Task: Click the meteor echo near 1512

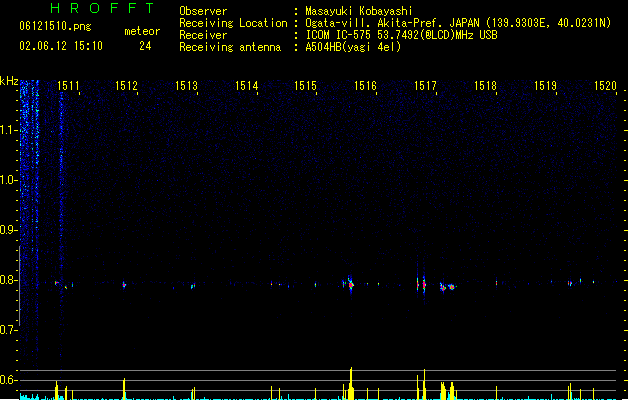Action: [x=124, y=284]
